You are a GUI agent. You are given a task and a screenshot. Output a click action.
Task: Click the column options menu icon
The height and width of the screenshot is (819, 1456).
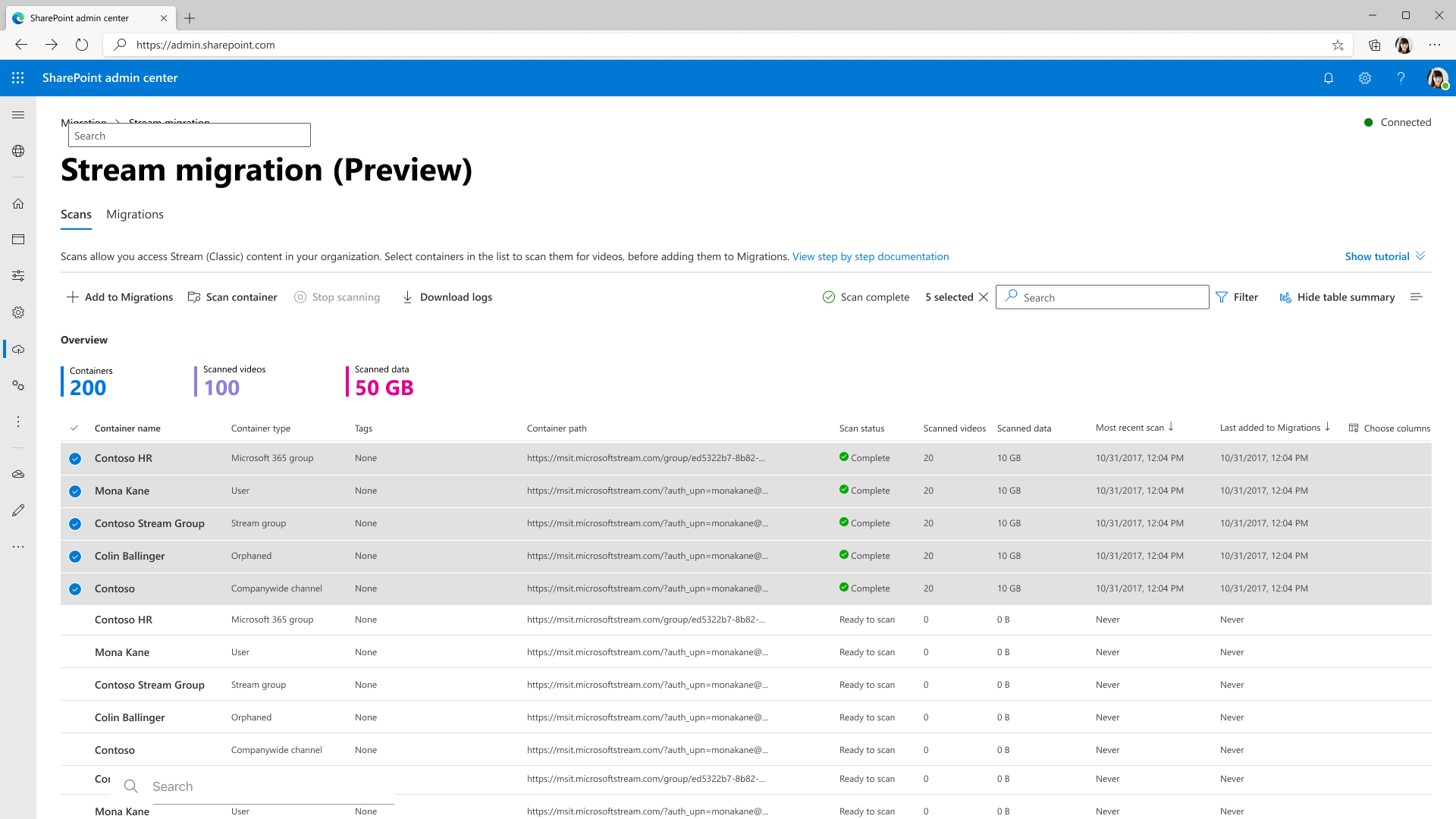pos(1354,428)
